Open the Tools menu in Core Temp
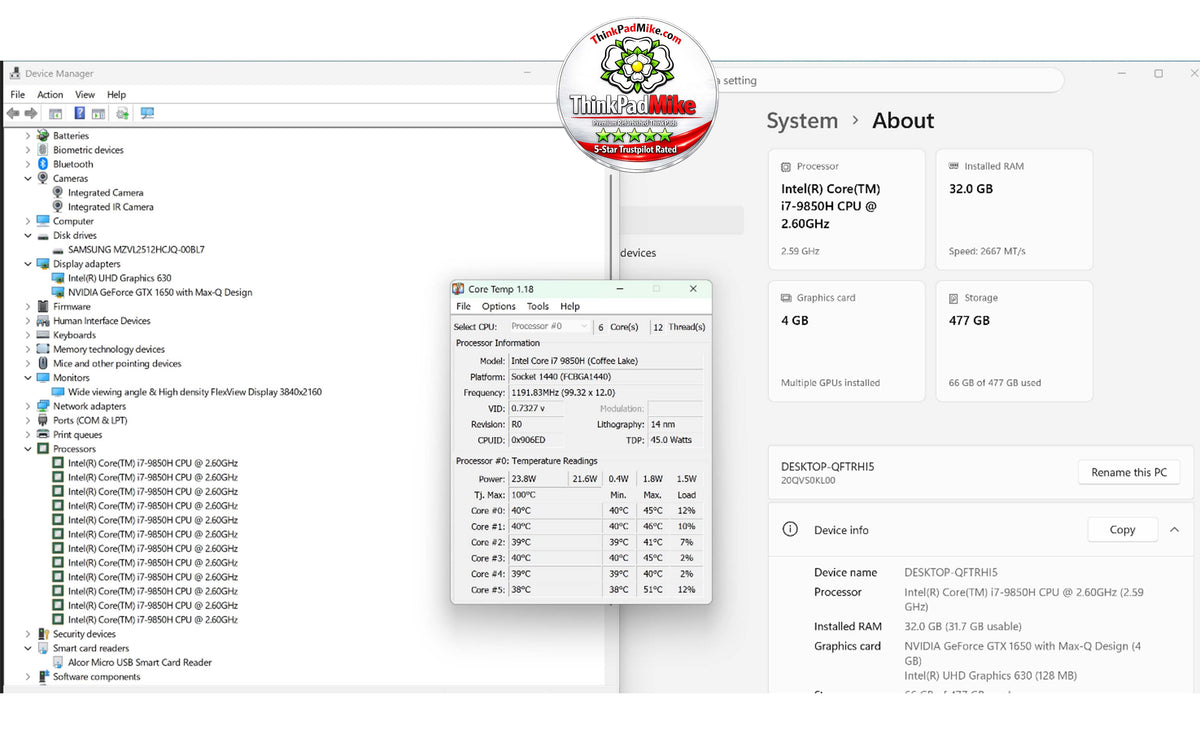 [x=538, y=307]
